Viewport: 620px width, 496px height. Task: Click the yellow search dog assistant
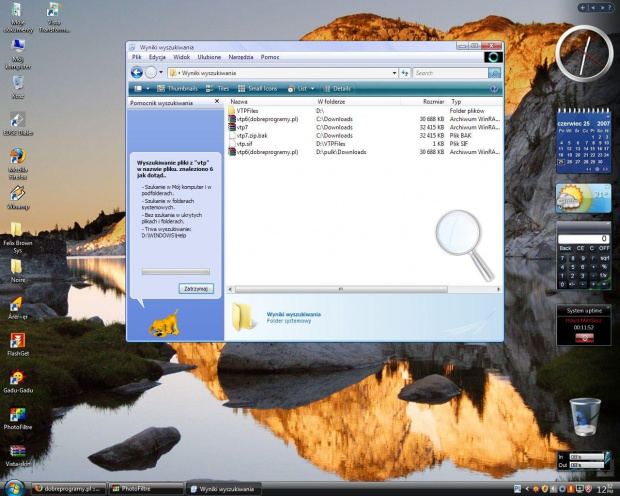[164, 324]
